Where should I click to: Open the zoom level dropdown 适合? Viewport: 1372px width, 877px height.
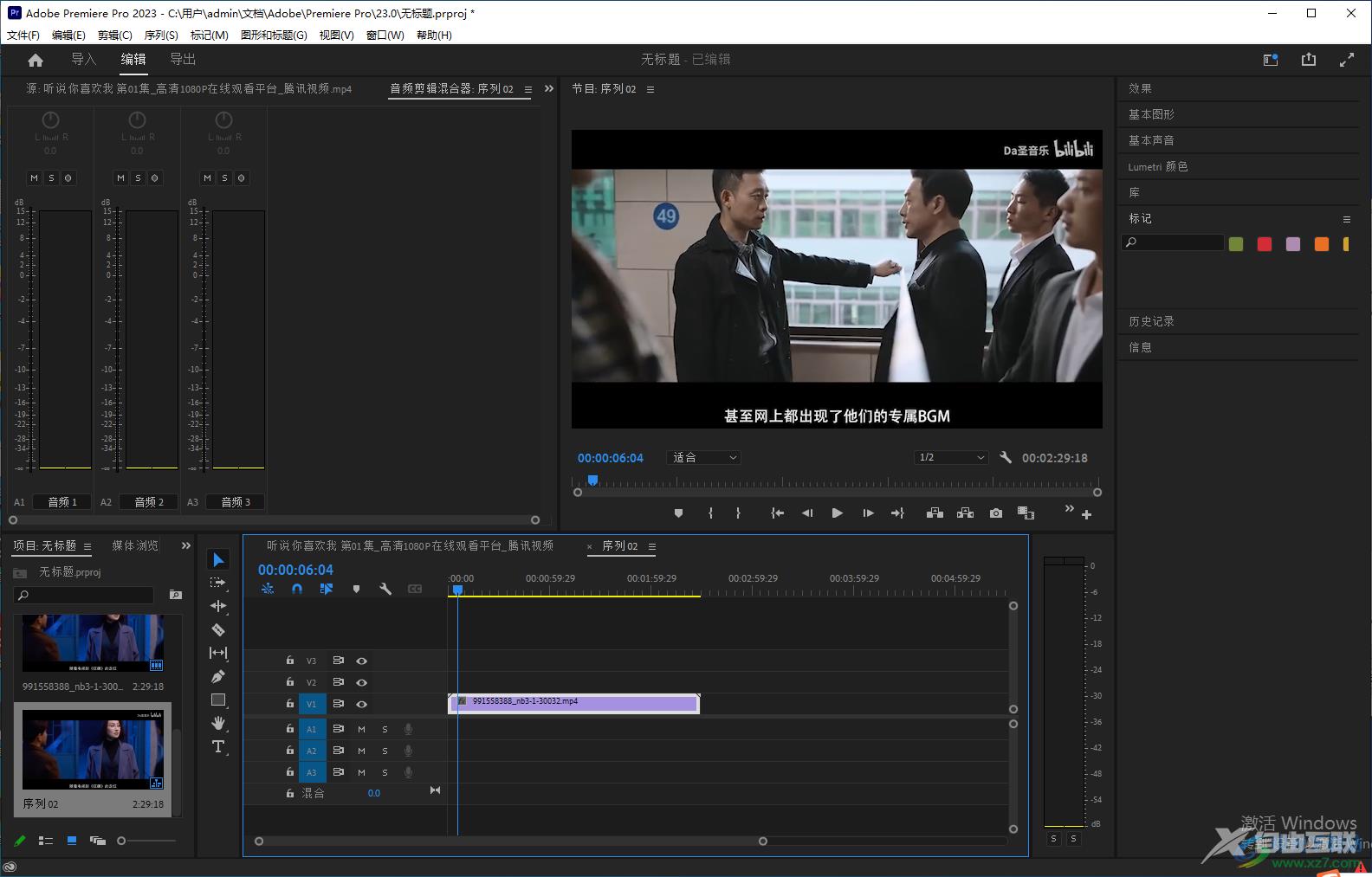coord(703,457)
